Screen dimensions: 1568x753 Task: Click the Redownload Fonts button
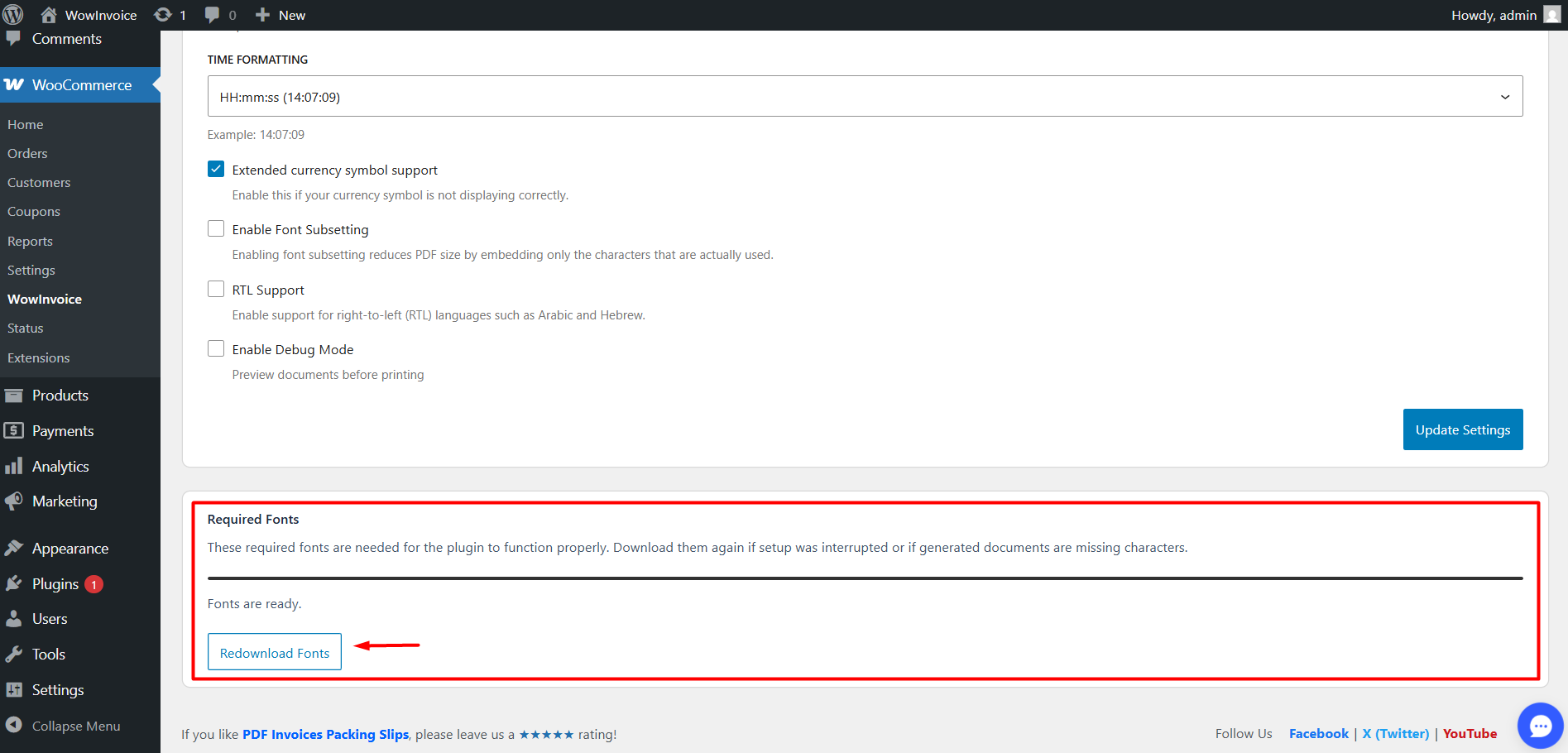275,653
